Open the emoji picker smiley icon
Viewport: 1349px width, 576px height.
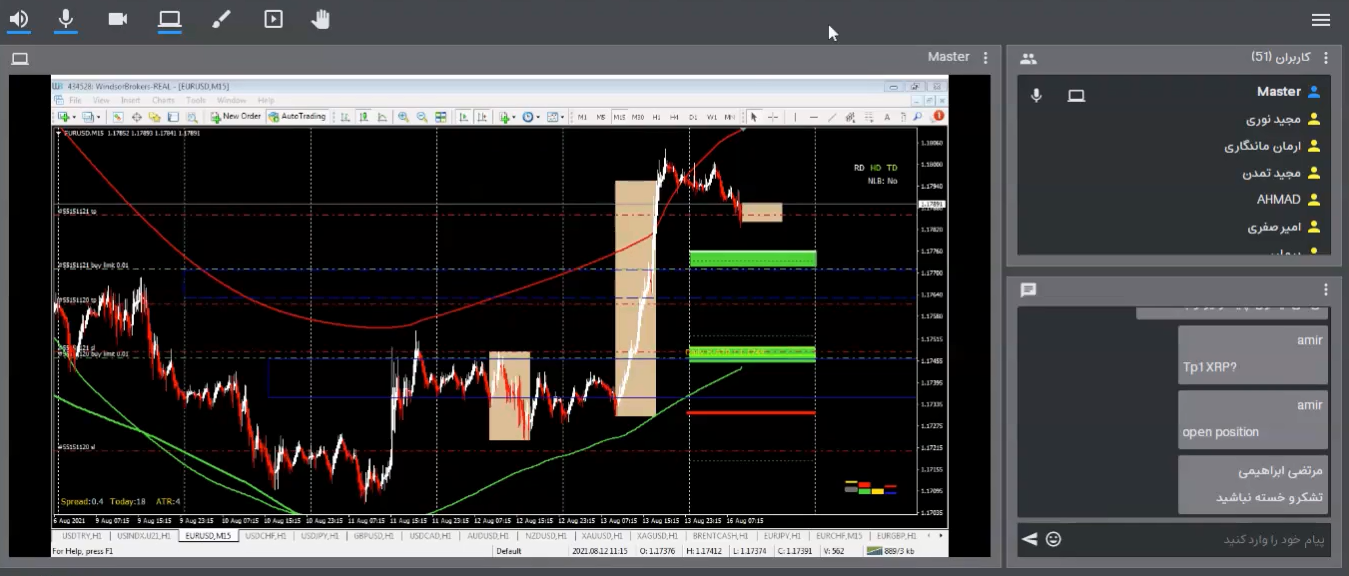point(1053,539)
